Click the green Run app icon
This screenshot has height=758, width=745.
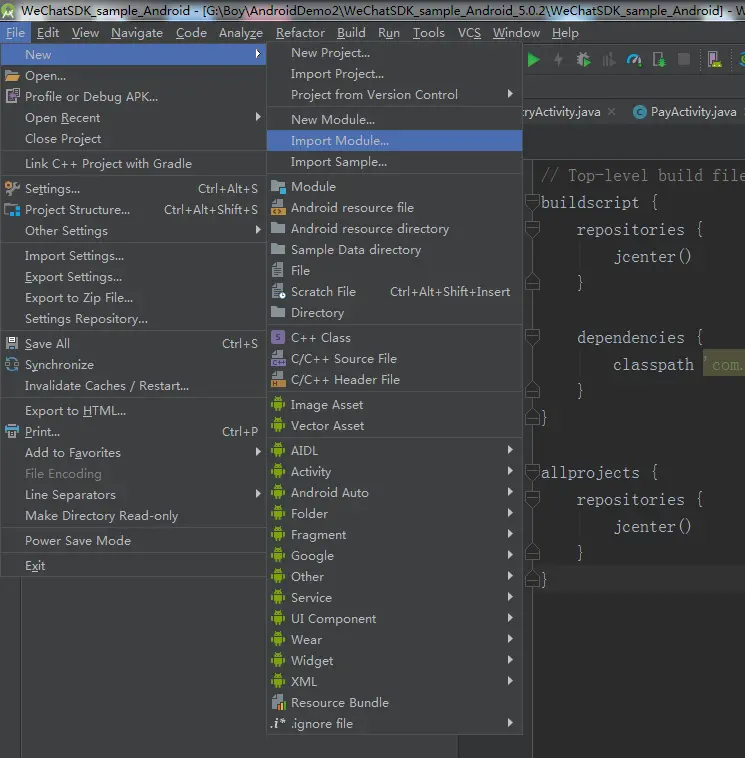533,60
